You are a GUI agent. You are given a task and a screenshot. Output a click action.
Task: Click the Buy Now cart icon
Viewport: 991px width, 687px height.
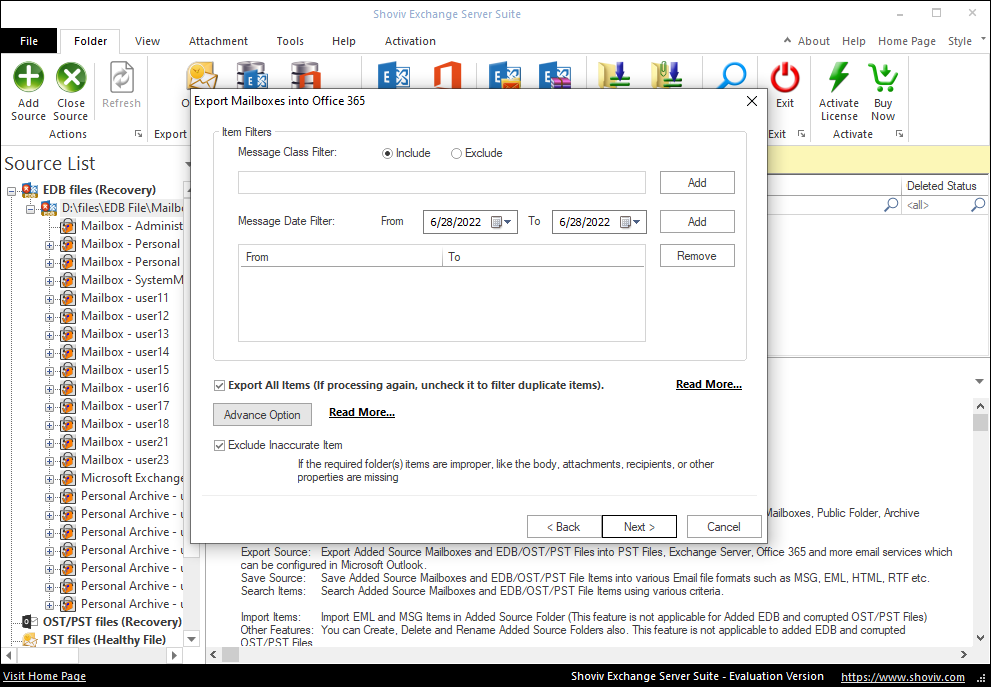pos(883,78)
